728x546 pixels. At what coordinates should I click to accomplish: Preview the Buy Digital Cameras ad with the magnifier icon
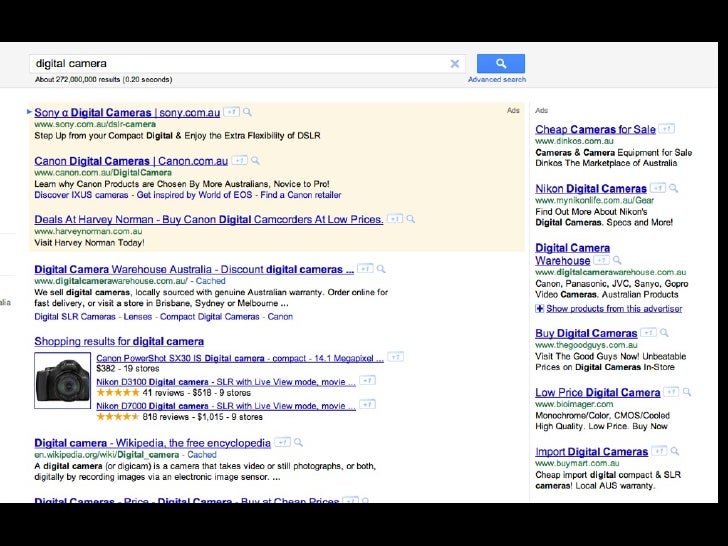665,332
